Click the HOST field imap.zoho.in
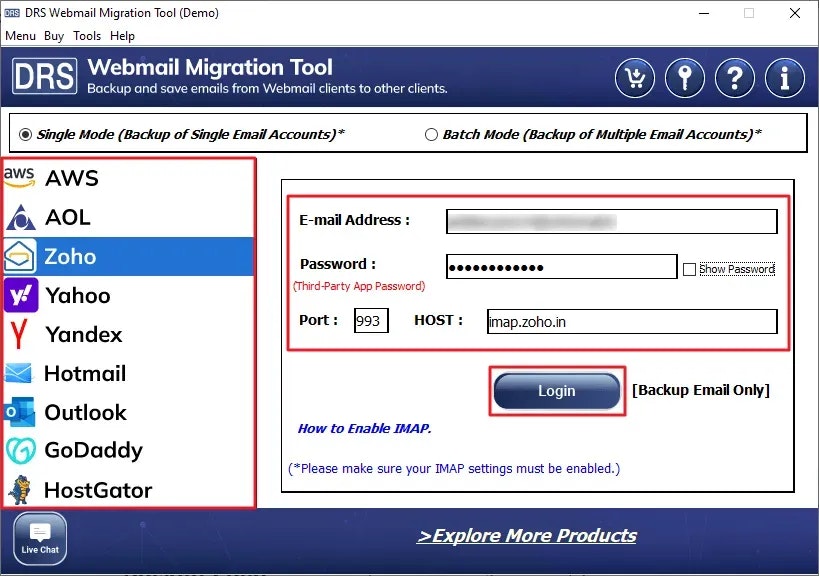 coord(632,321)
